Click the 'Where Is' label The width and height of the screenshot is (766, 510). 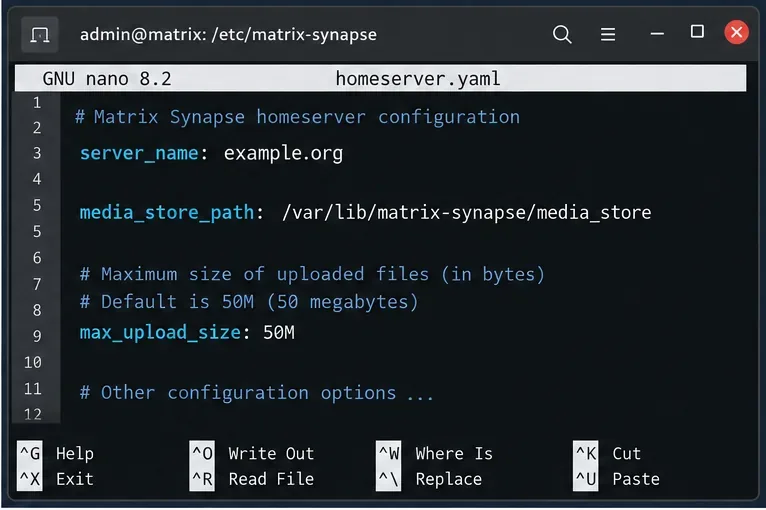[x=454, y=453]
